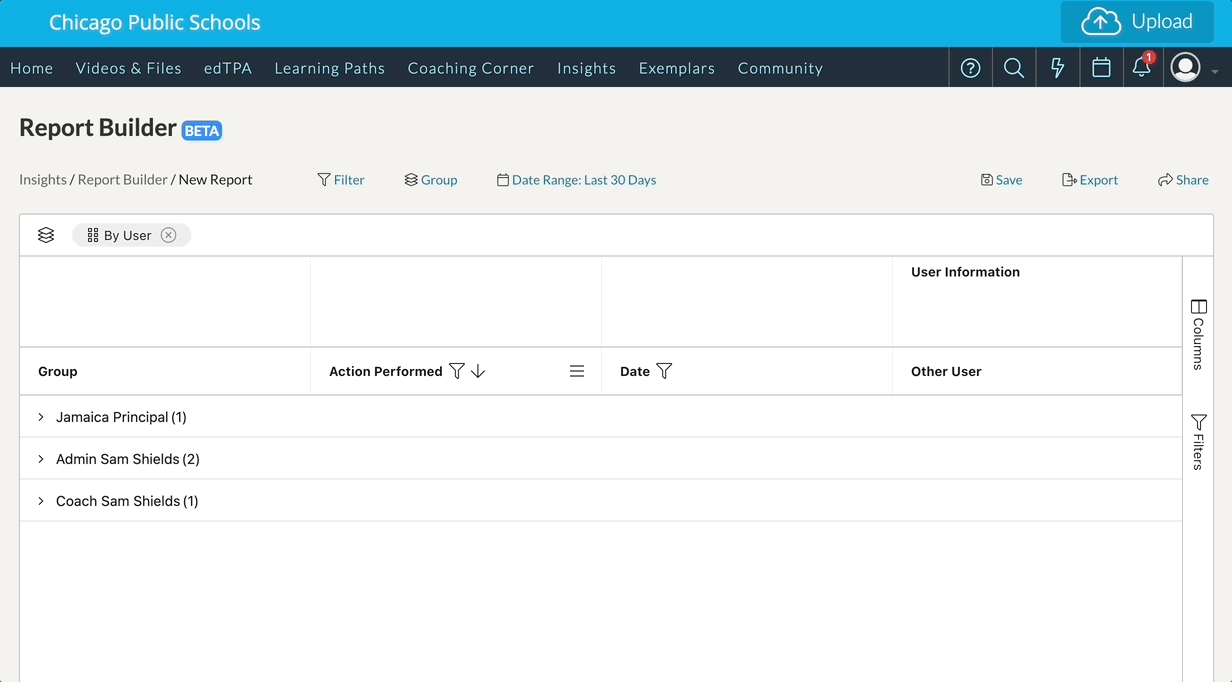Image resolution: width=1232 pixels, height=682 pixels.
Task: Click the search magnifier icon
Action: point(1014,68)
